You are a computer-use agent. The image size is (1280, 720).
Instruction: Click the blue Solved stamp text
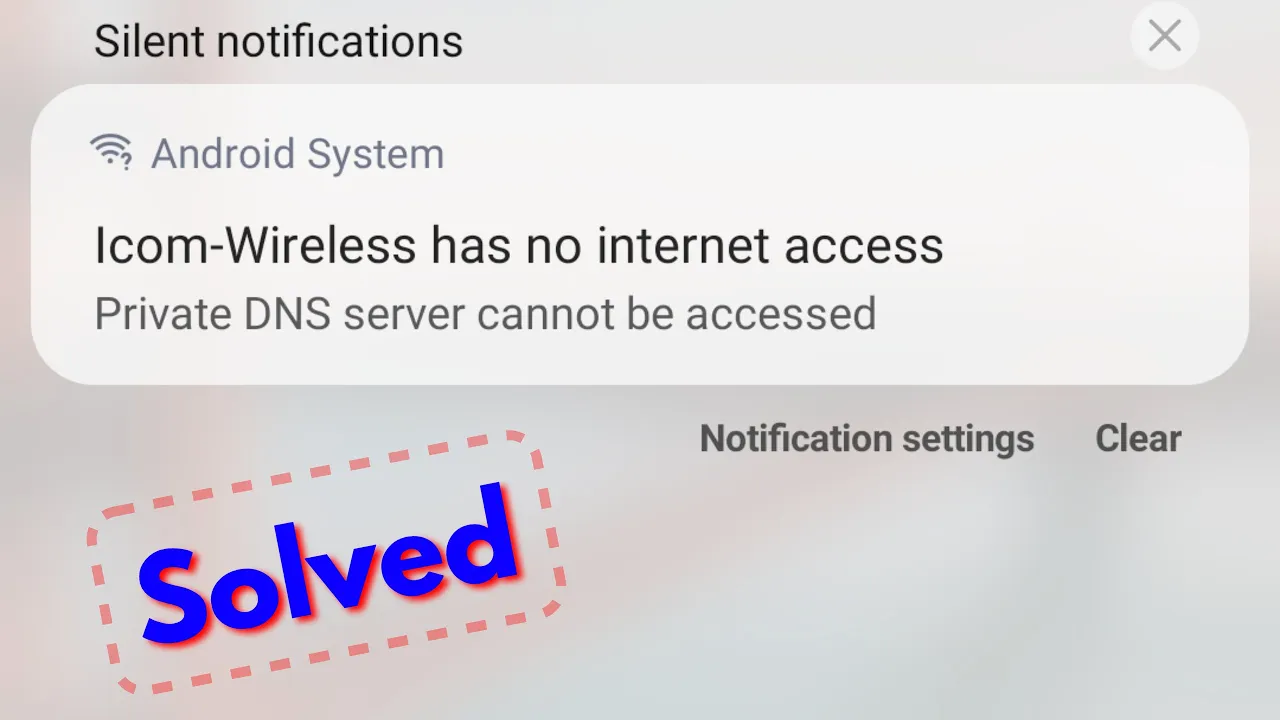pyautogui.click(x=330, y=565)
